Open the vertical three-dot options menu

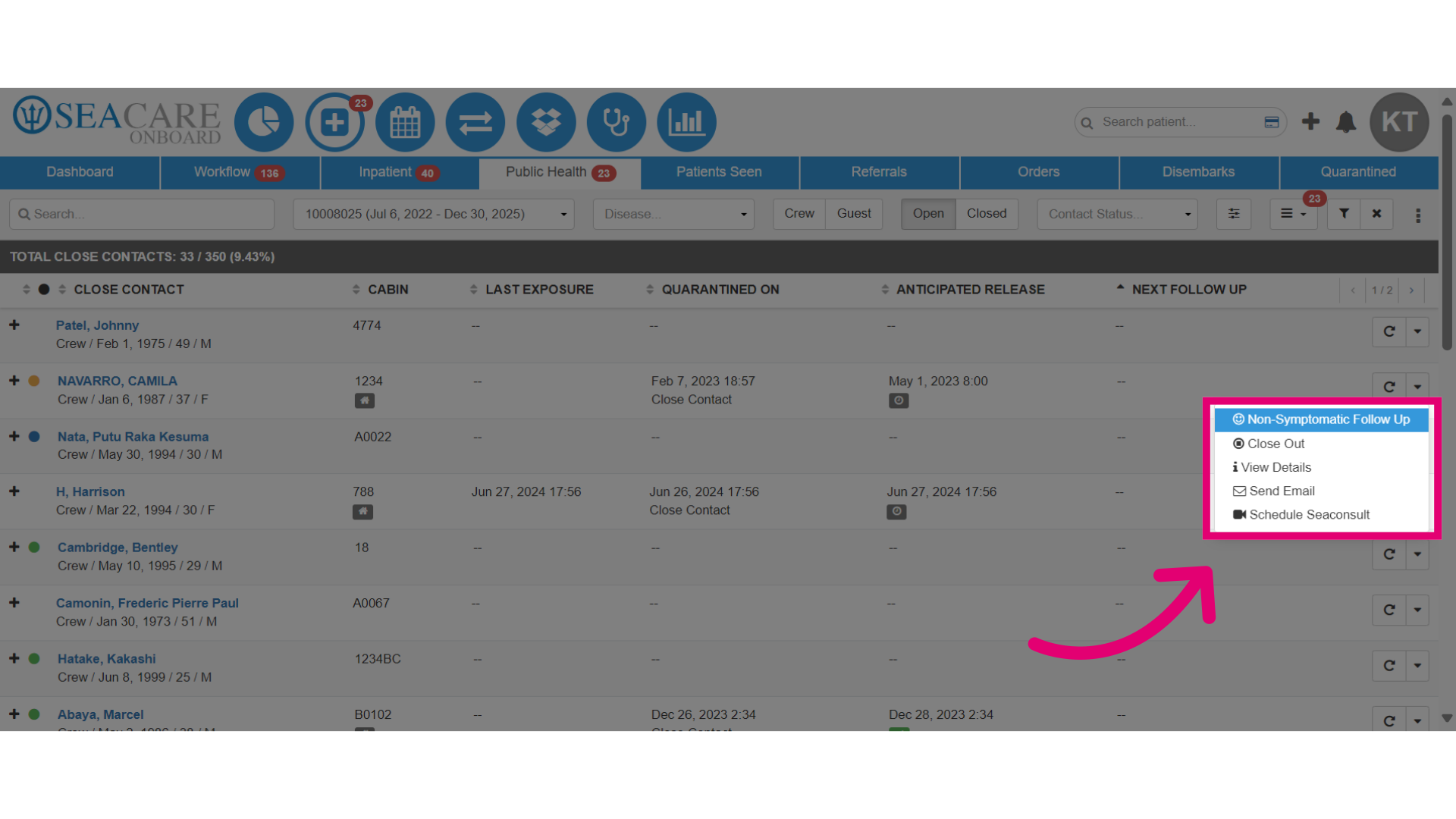click(1418, 215)
